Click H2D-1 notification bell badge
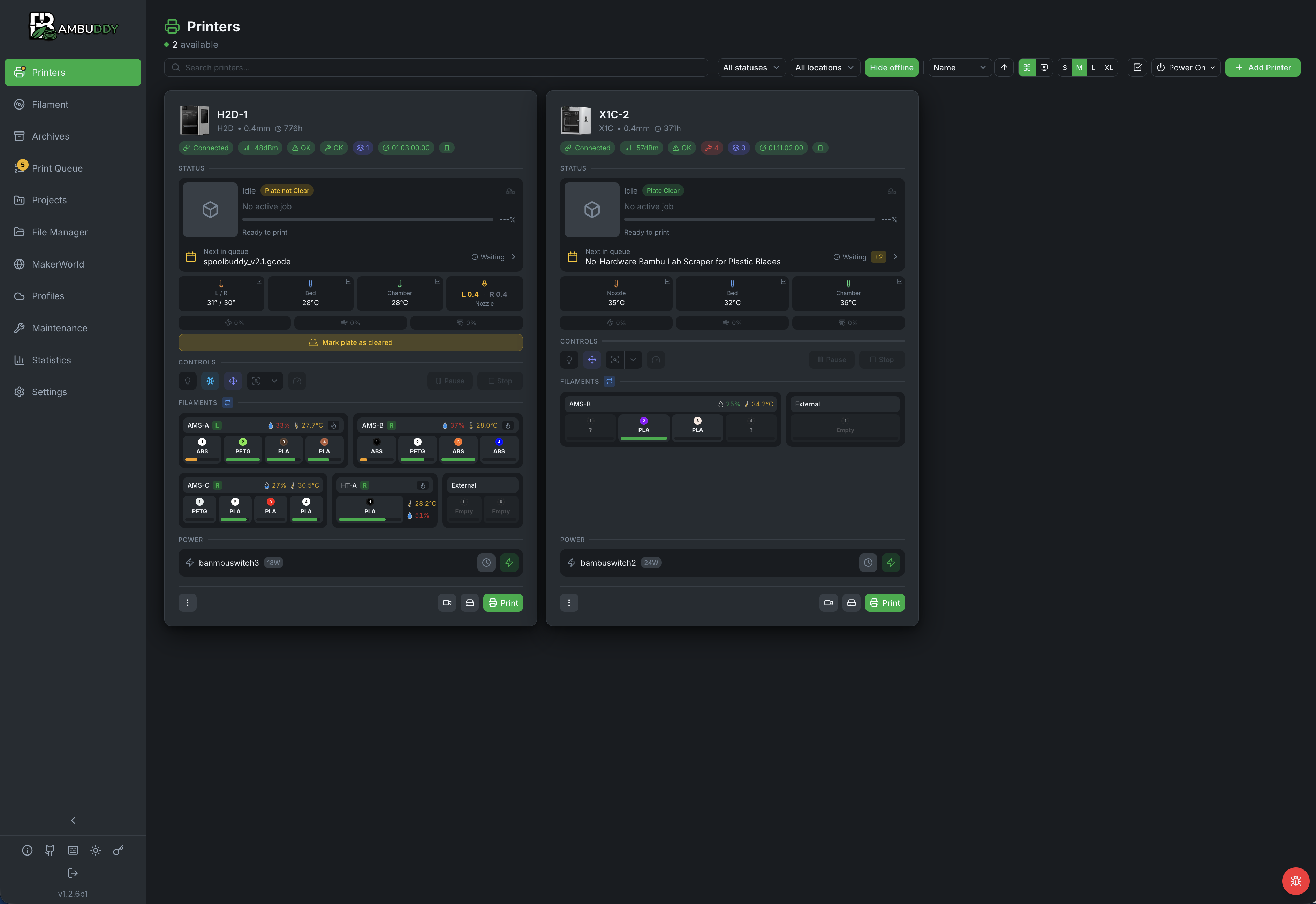Screen dimensions: 1316x904 pyautogui.click(x=447, y=148)
